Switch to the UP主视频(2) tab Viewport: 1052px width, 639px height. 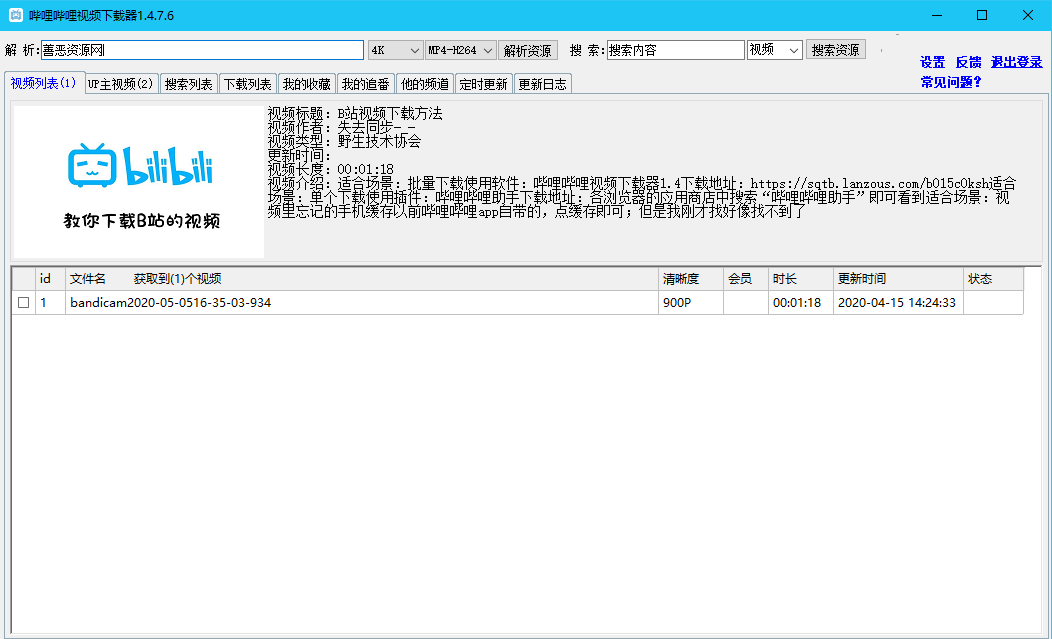[120, 84]
